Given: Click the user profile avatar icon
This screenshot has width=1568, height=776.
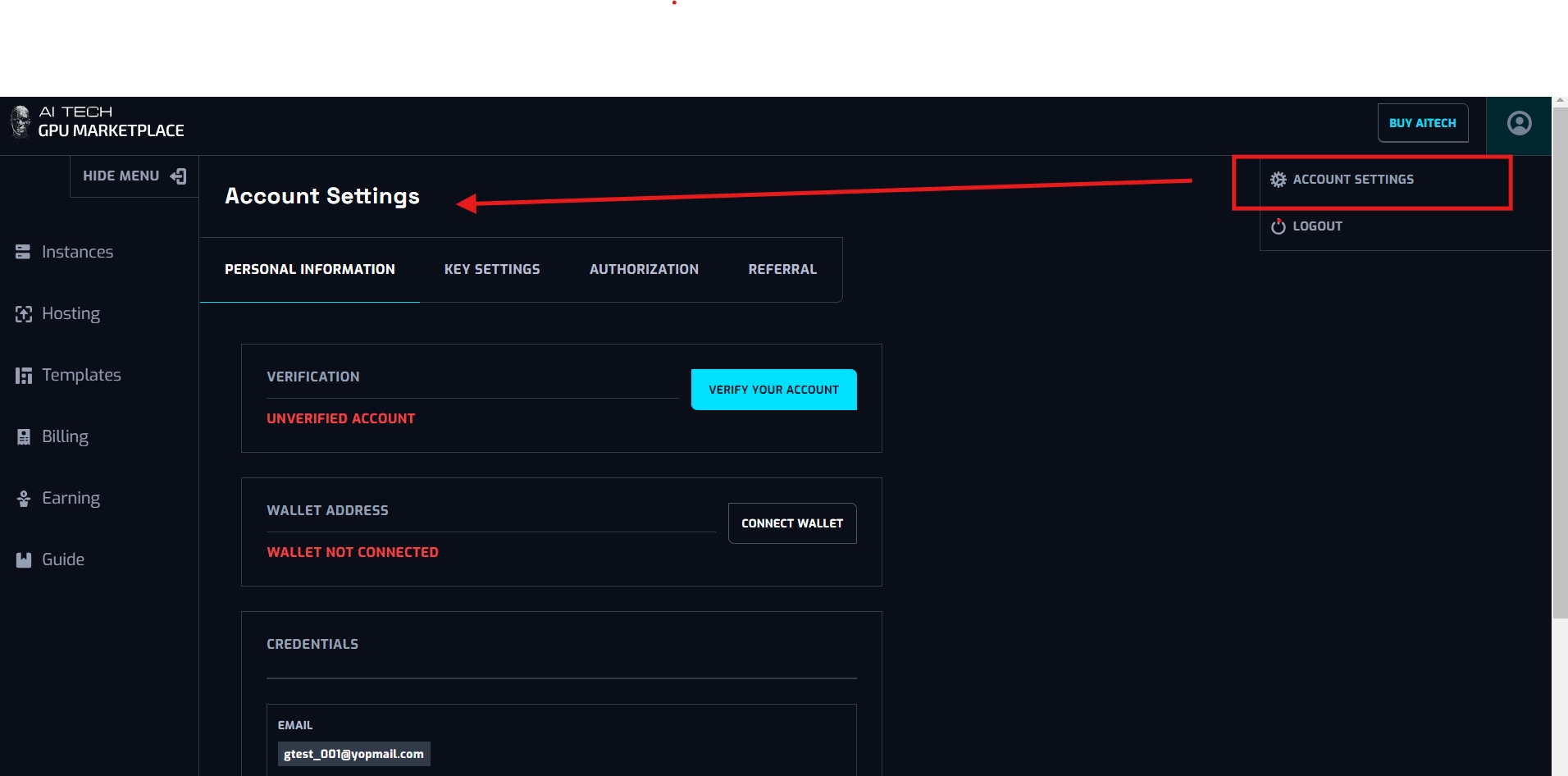Looking at the screenshot, I should point(1519,123).
